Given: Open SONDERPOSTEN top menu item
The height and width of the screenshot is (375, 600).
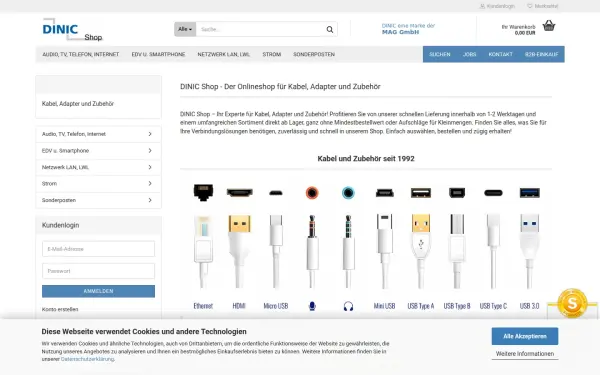Looking at the screenshot, I should pyautogui.click(x=314, y=54).
